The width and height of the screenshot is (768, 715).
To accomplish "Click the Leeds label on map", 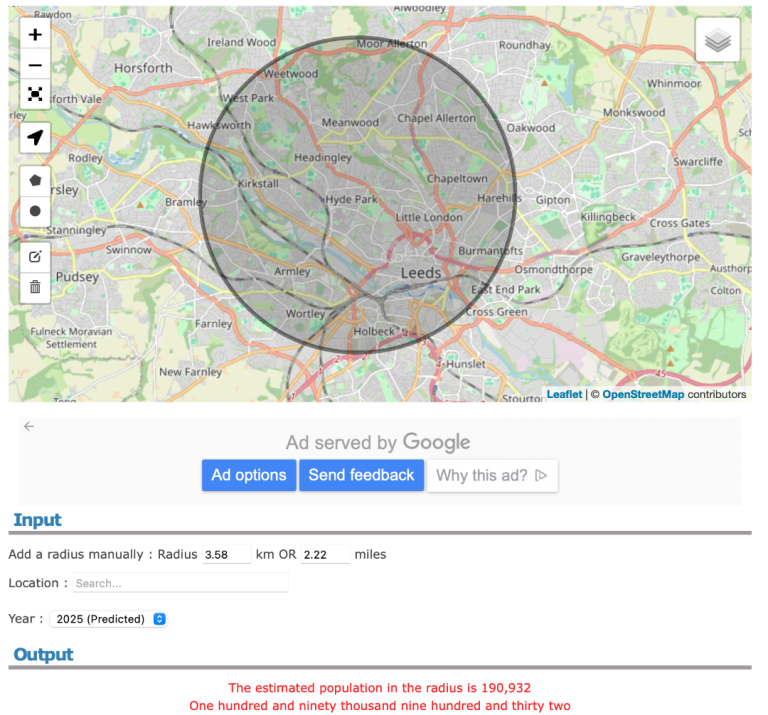I will coord(421,273).
